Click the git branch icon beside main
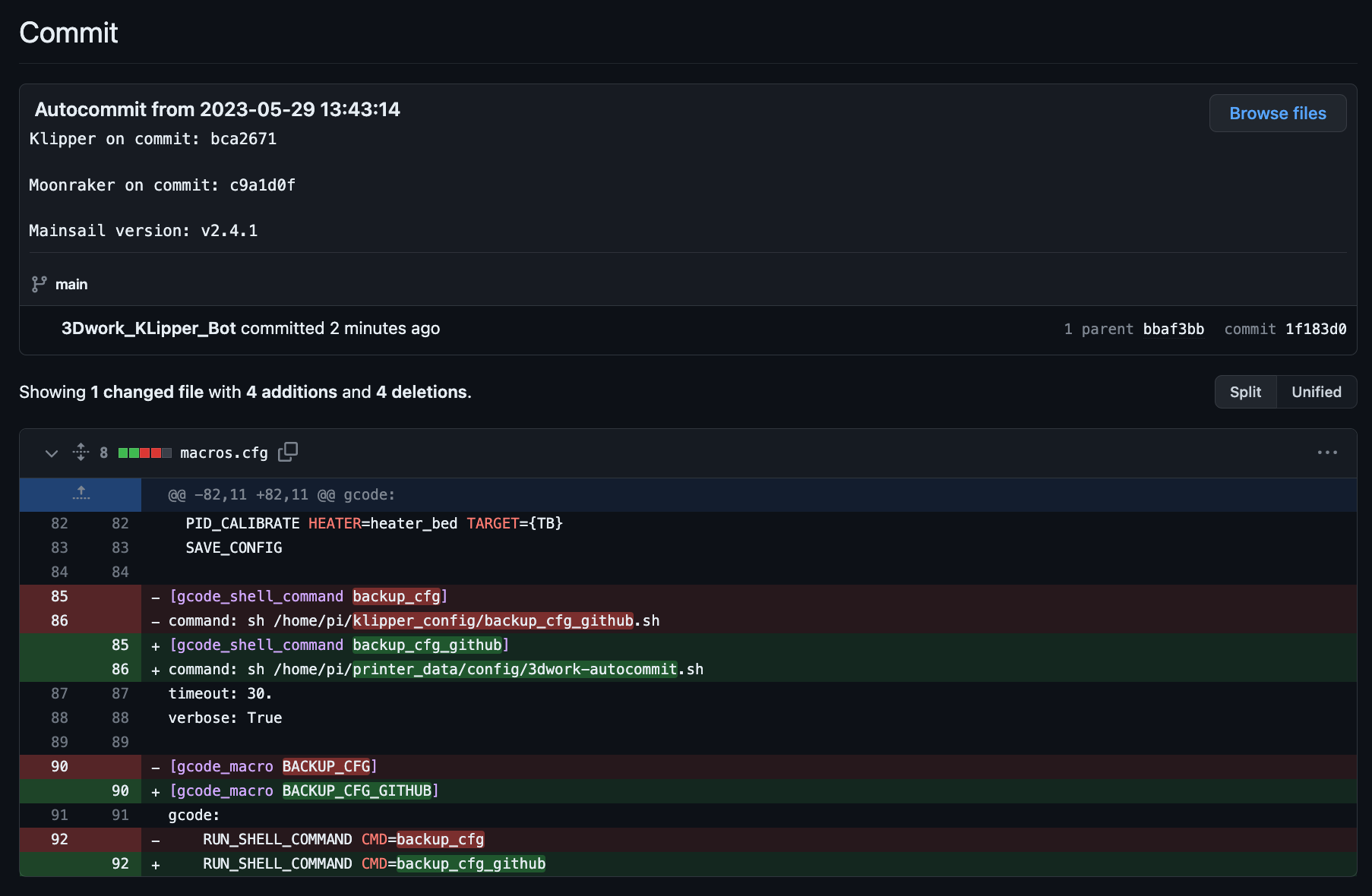The width and height of the screenshot is (1372, 896). [39, 284]
